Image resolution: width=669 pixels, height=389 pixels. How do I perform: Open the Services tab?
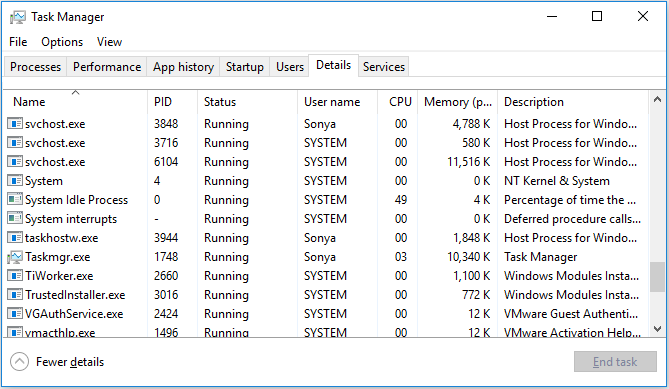[x=384, y=67]
